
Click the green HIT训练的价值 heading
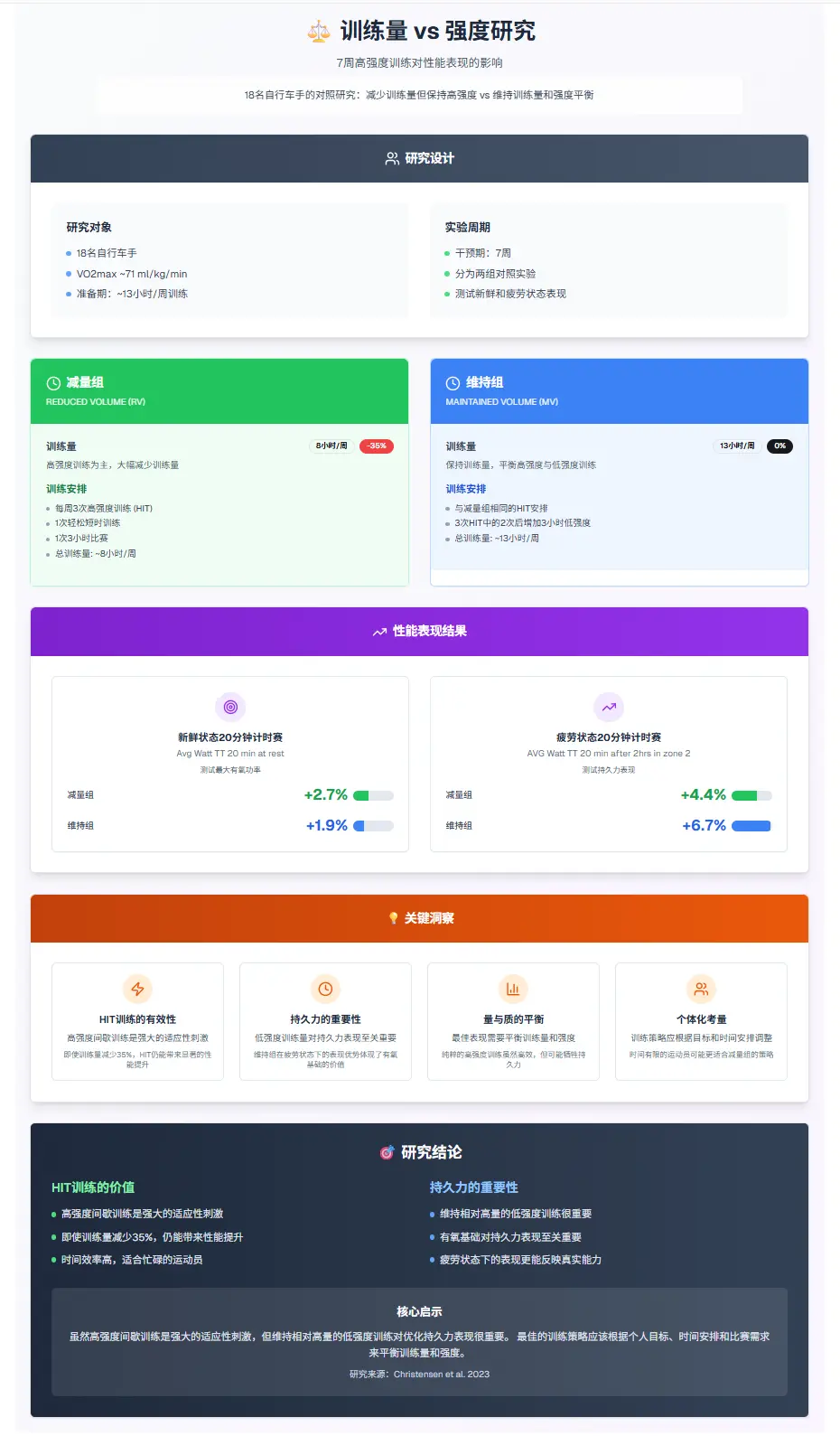pos(93,1187)
